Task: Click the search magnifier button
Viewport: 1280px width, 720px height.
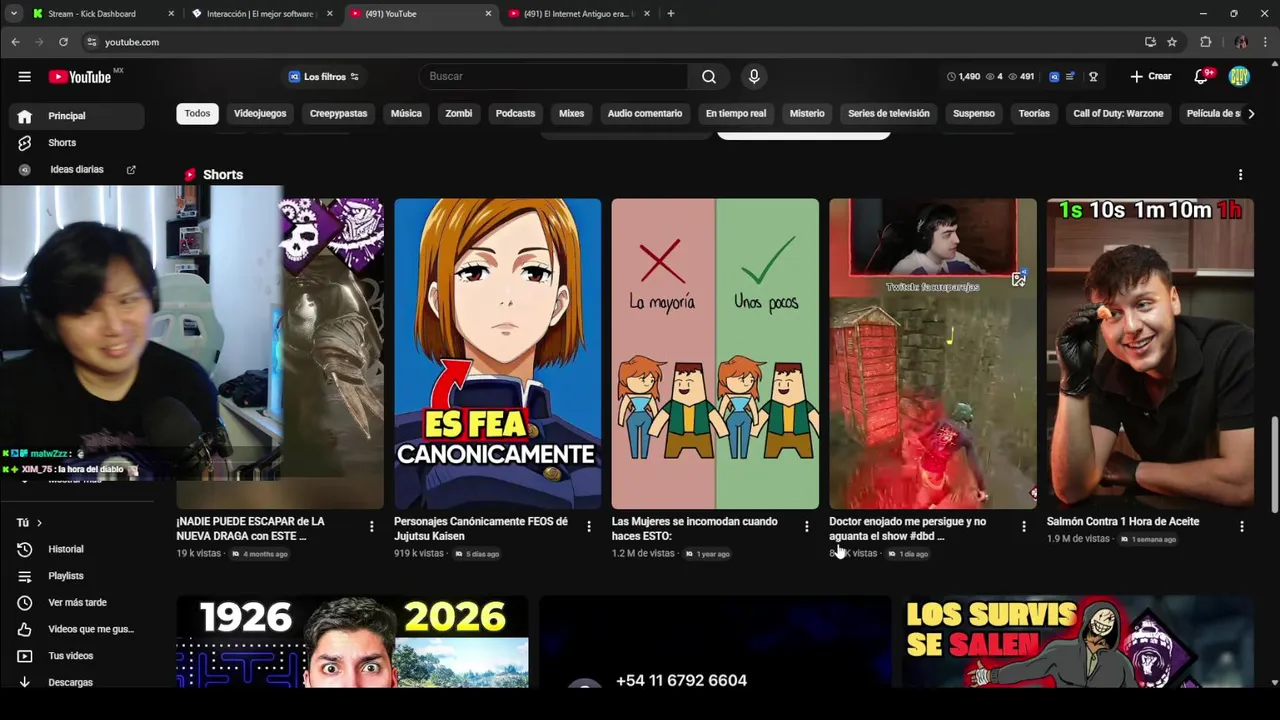Action: [709, 77]
